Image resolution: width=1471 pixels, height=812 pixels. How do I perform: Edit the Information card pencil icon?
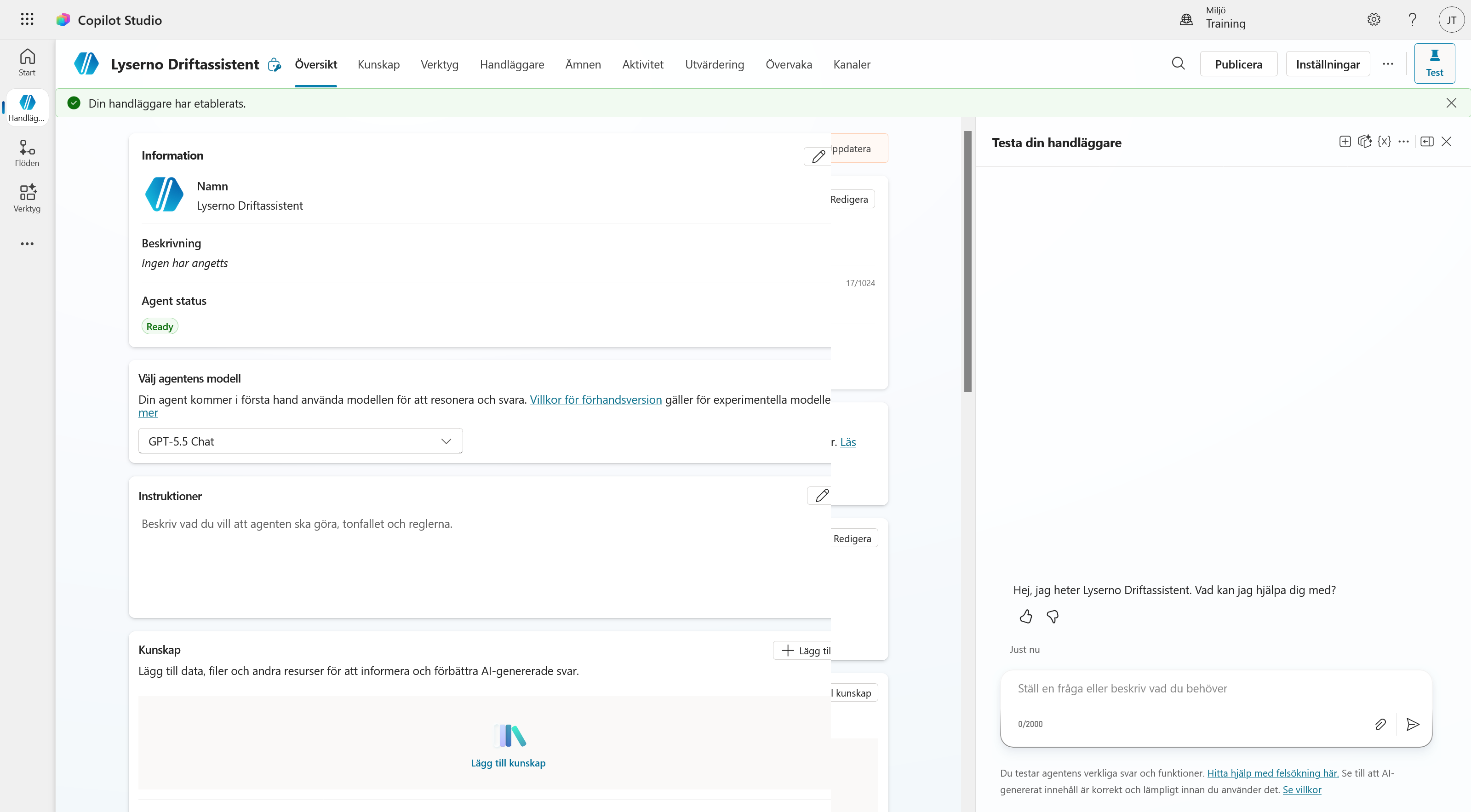[x=818, y=156]
